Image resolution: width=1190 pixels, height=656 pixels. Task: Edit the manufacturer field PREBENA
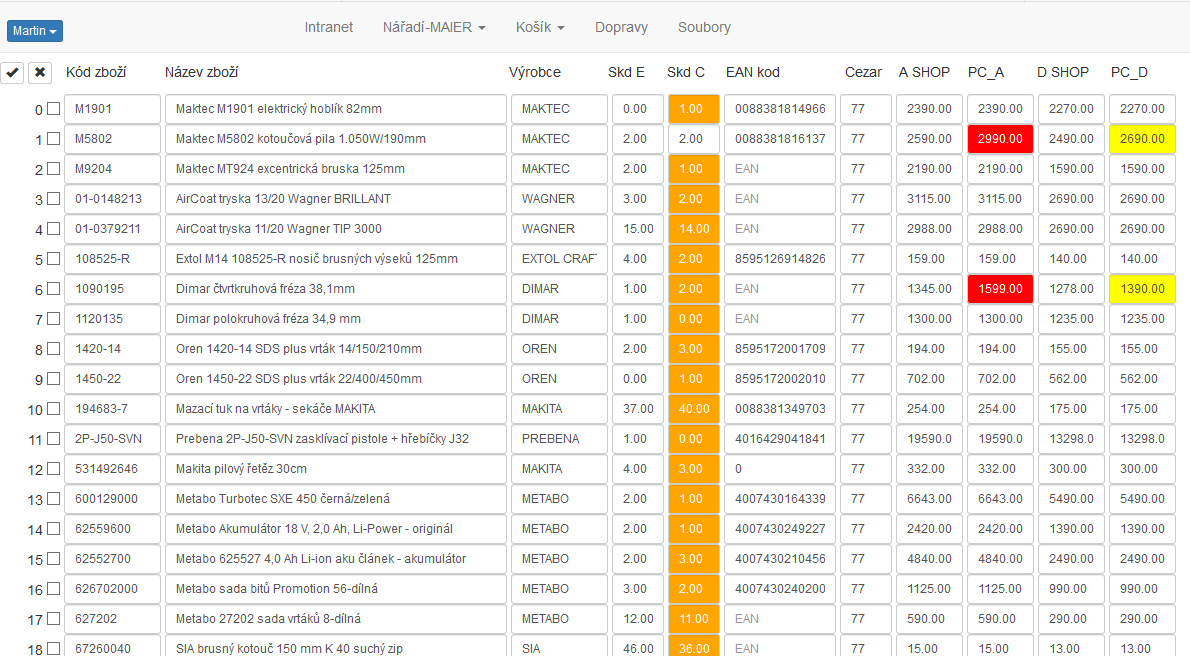click(x=558, y=439)
